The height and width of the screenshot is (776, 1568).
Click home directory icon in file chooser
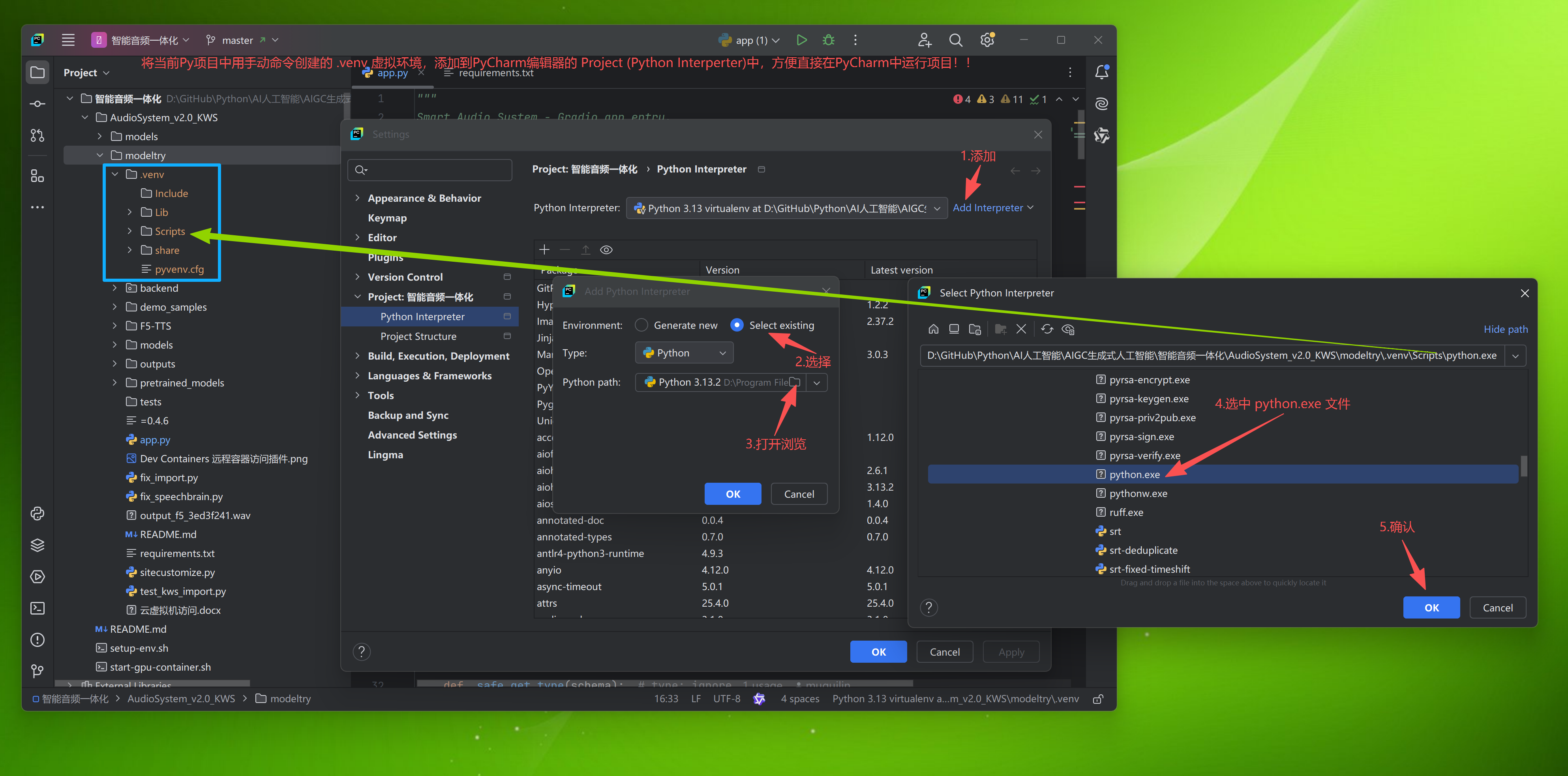point(933,329)
